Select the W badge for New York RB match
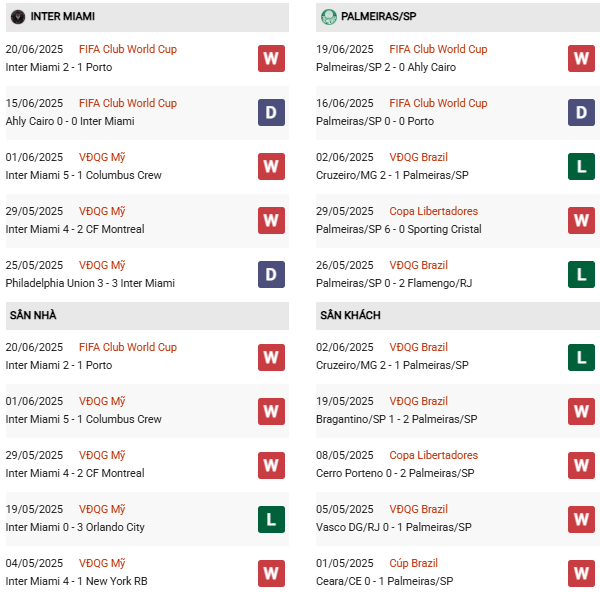The height and width of the screenshot is (595, 600). click(271, 573)
